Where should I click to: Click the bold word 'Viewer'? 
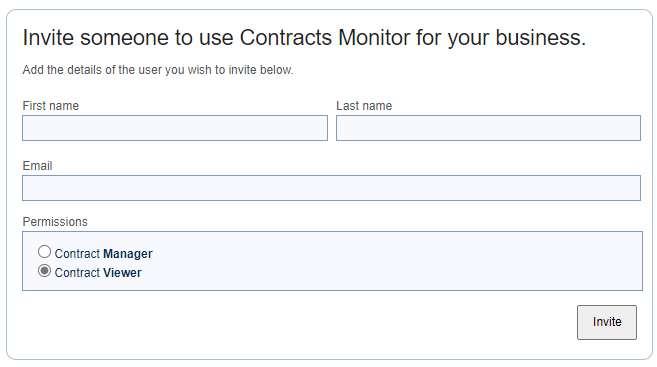[x=122, y=273]
